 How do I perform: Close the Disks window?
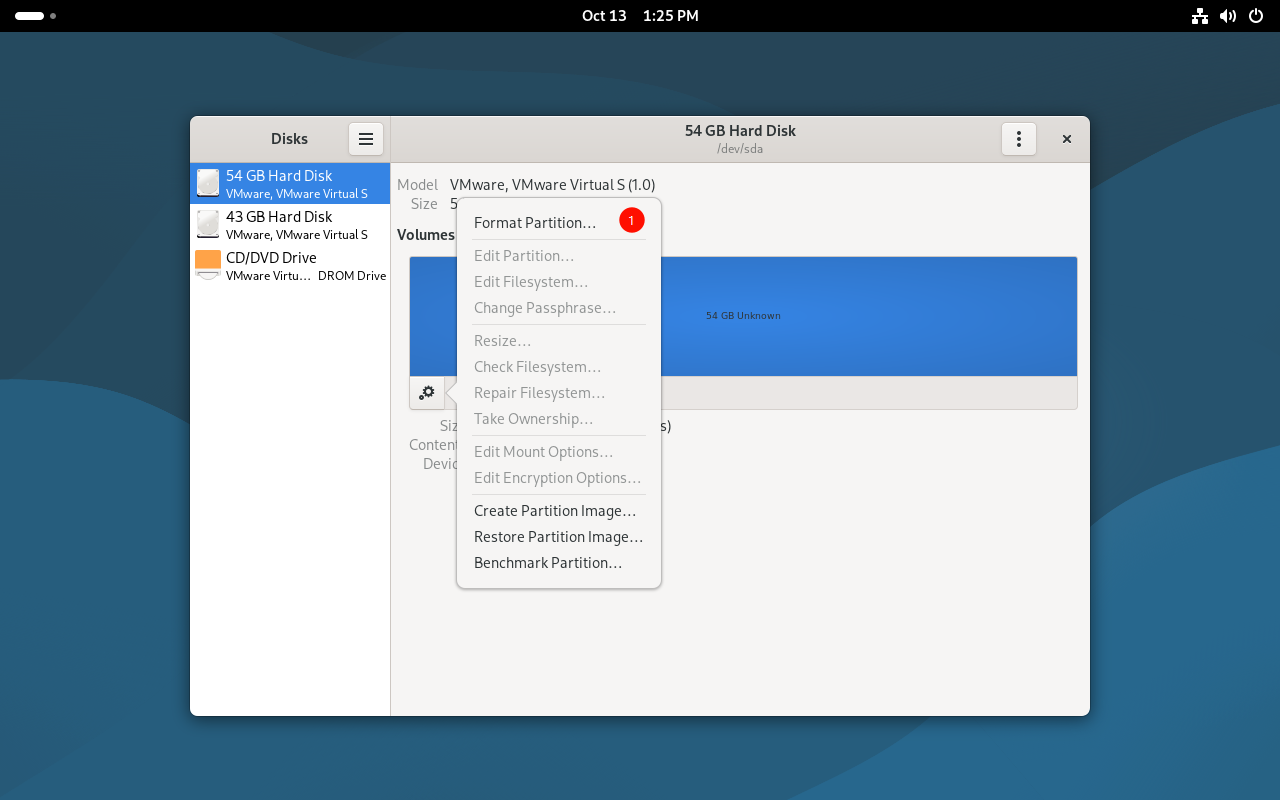(1067, 139)
